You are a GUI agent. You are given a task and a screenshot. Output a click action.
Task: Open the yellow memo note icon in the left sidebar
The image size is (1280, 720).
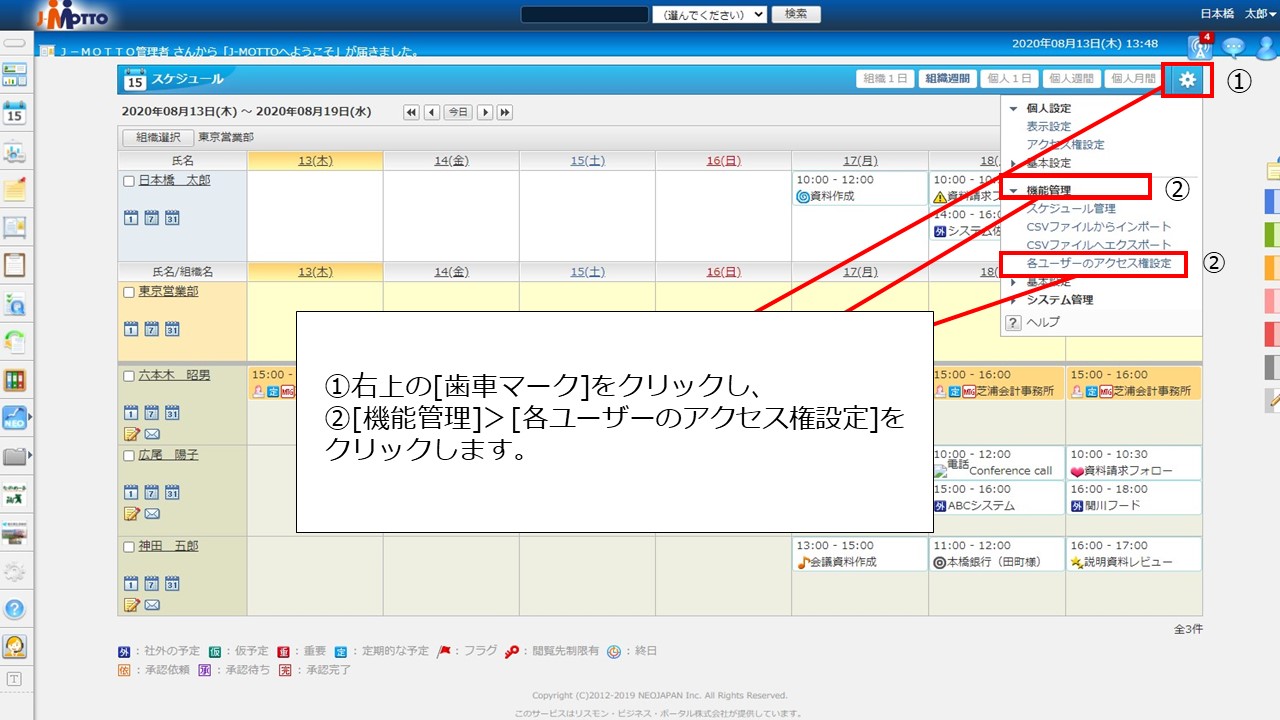(15, 189)
